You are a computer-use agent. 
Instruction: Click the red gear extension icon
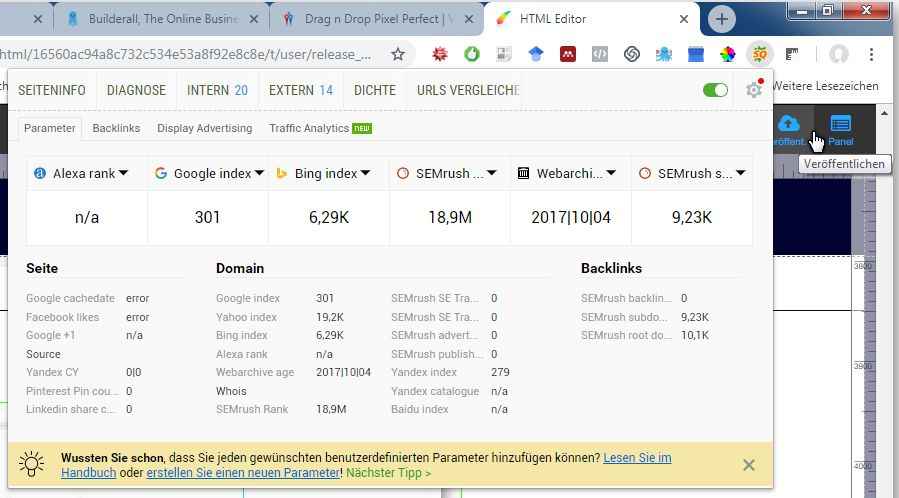coord(440,54)
